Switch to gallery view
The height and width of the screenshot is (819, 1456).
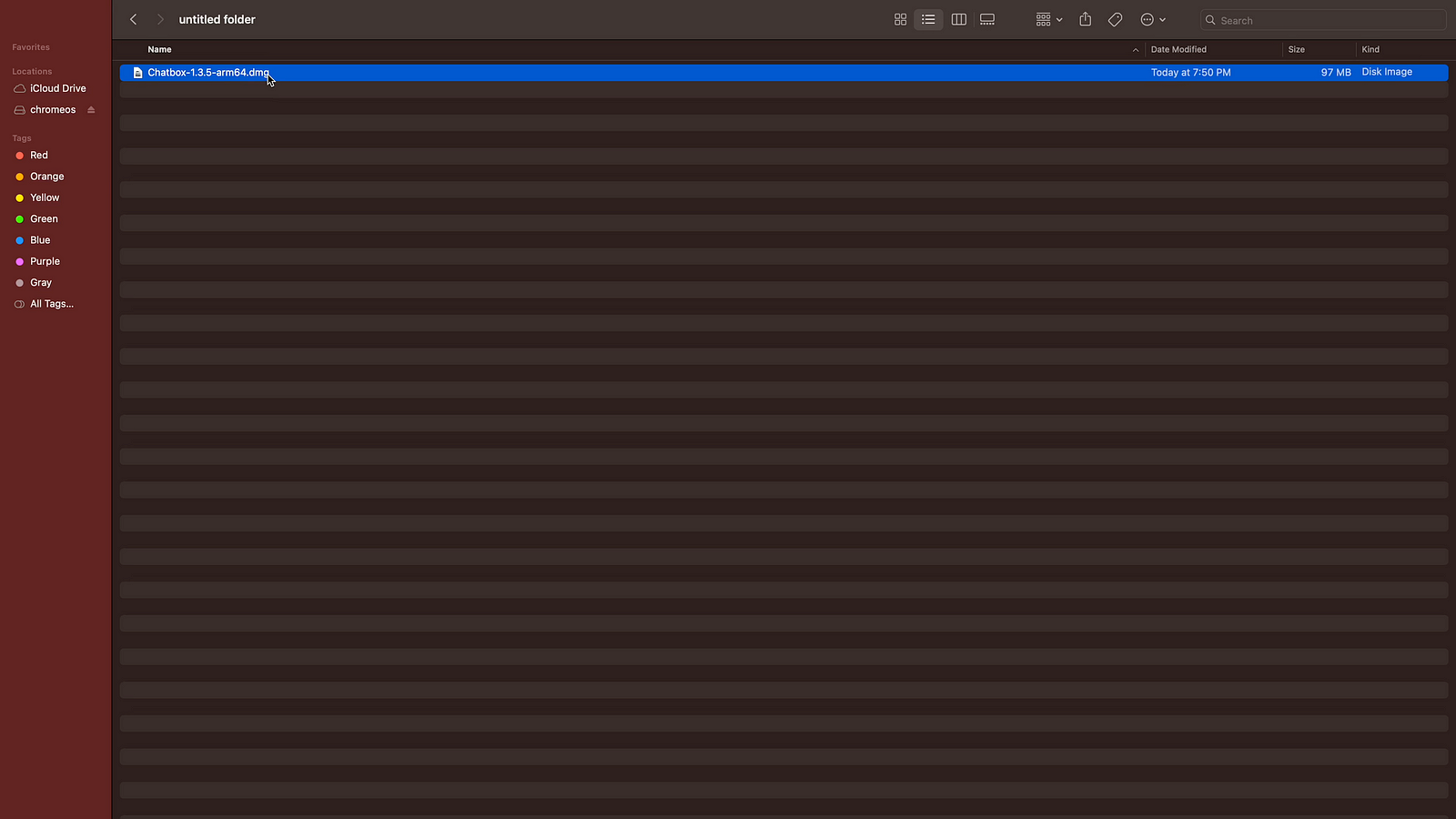(x=987, y=19)
